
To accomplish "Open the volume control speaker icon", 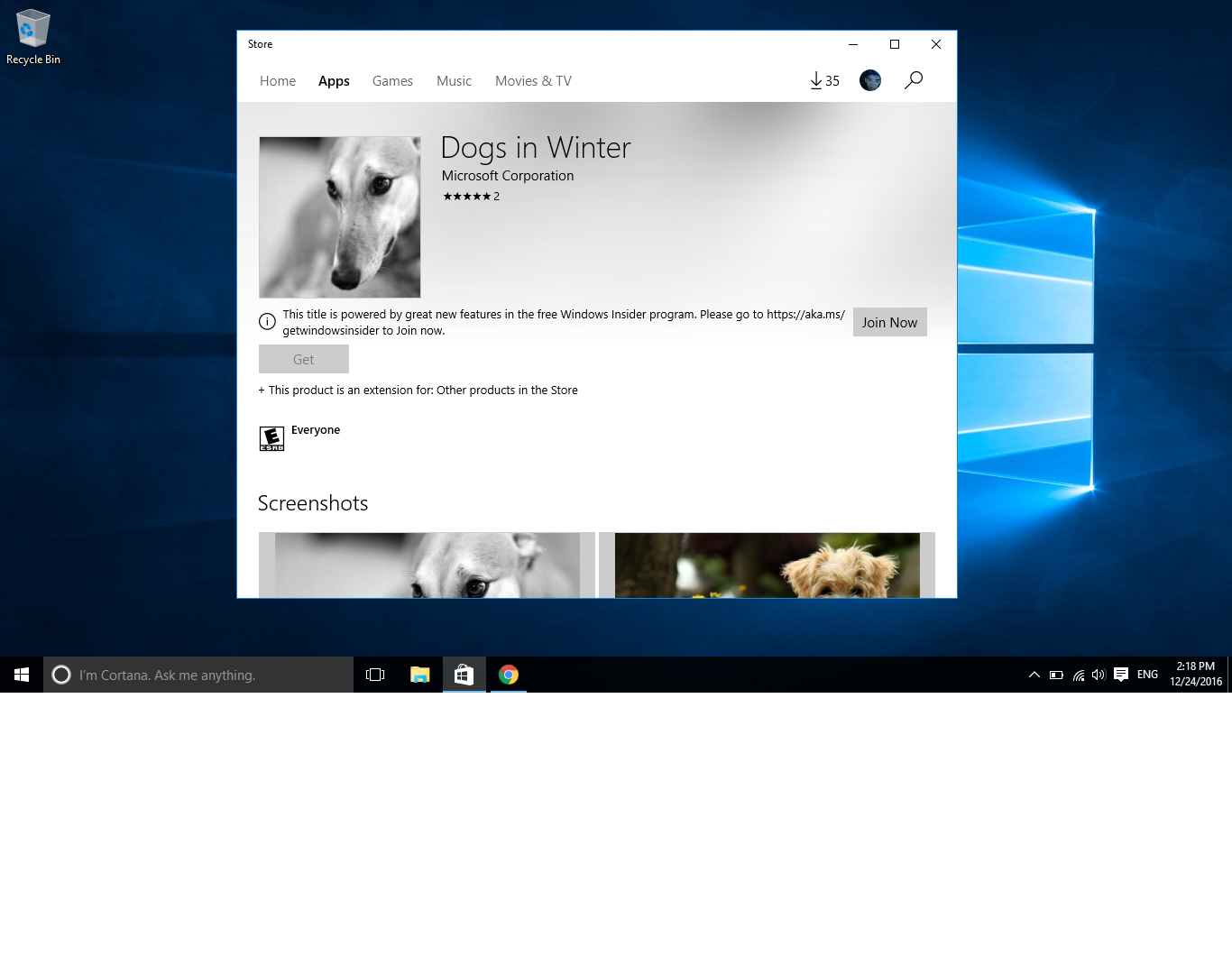I will 1099,675.
